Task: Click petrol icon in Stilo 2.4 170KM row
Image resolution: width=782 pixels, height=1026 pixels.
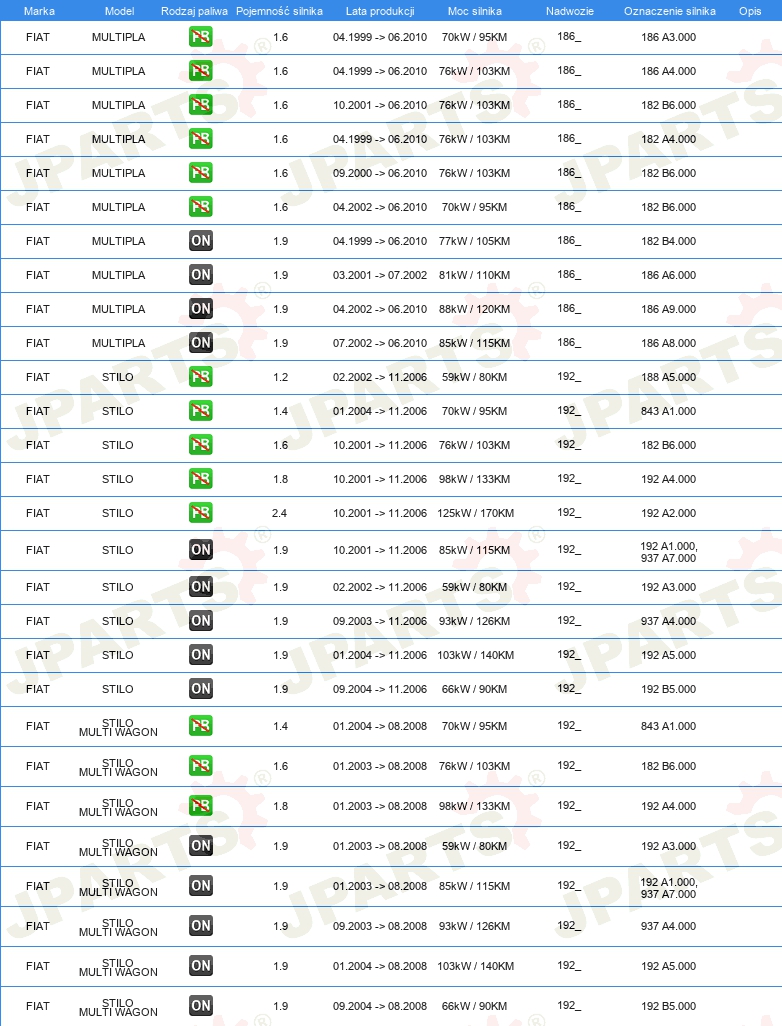Action: click(200, 513)
